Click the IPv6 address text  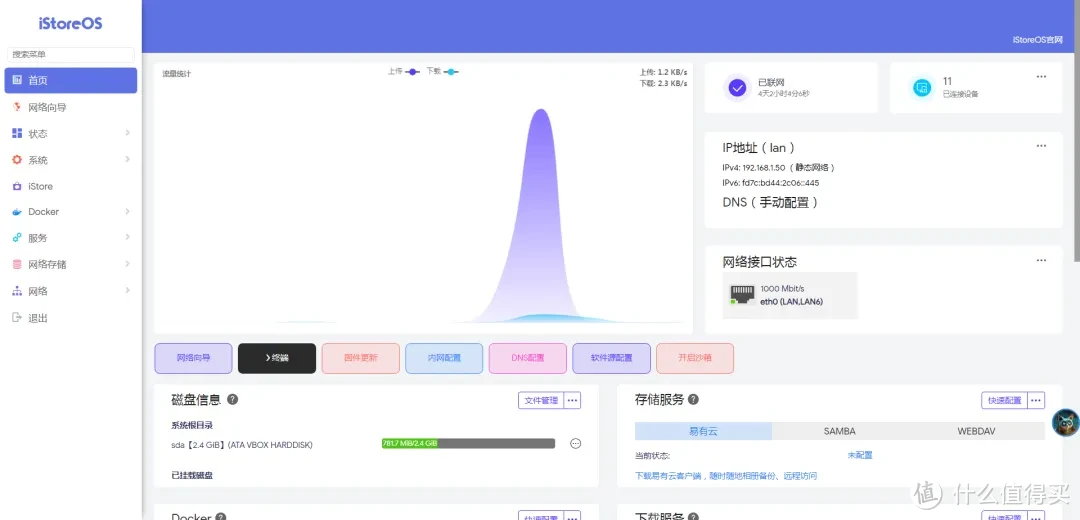(x=771, y=183)
